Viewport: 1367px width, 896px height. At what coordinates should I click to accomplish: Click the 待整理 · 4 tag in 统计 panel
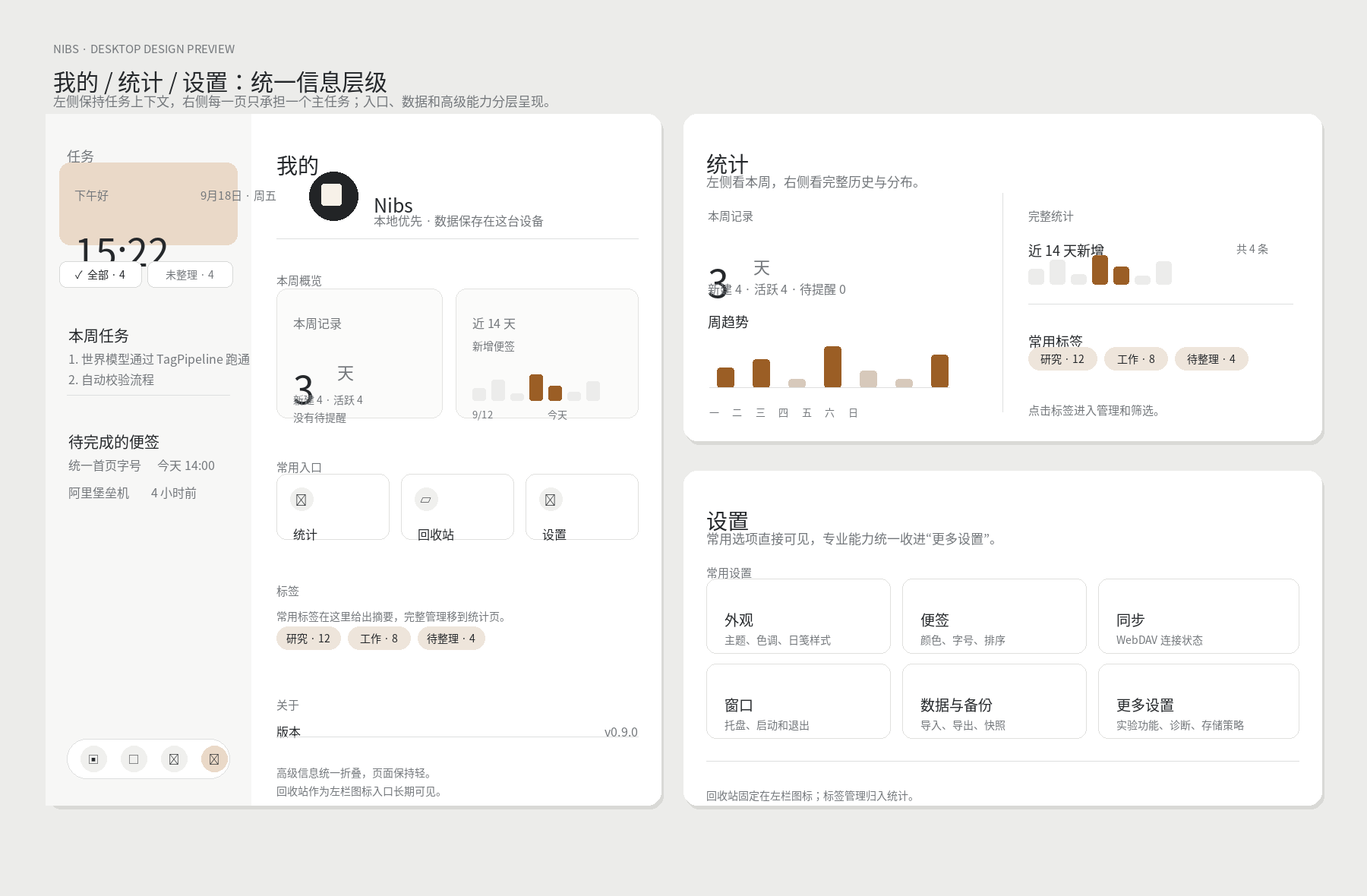click(x=1211, y=359)
